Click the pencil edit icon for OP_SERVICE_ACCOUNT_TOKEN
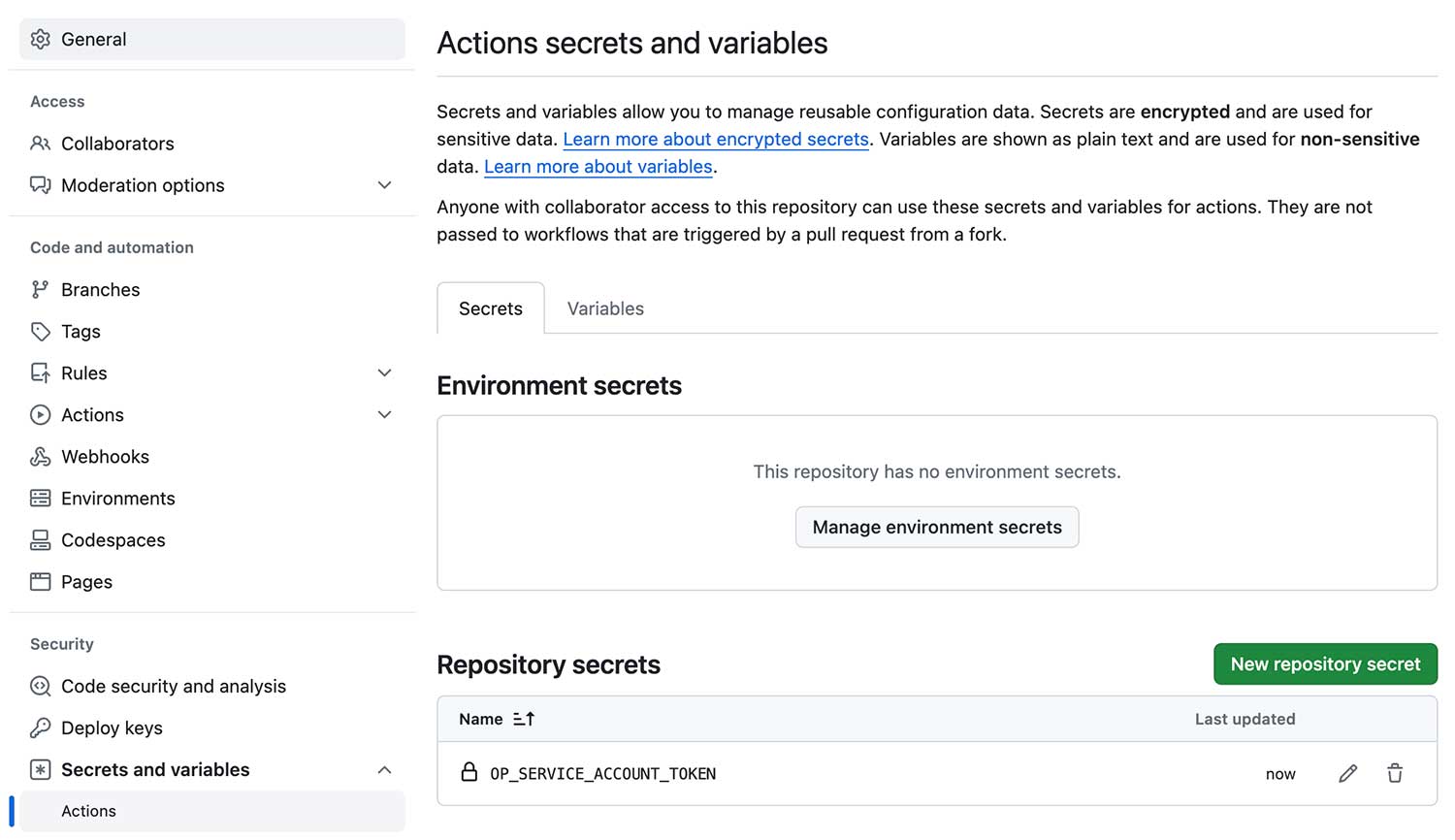 (1347, 773)
